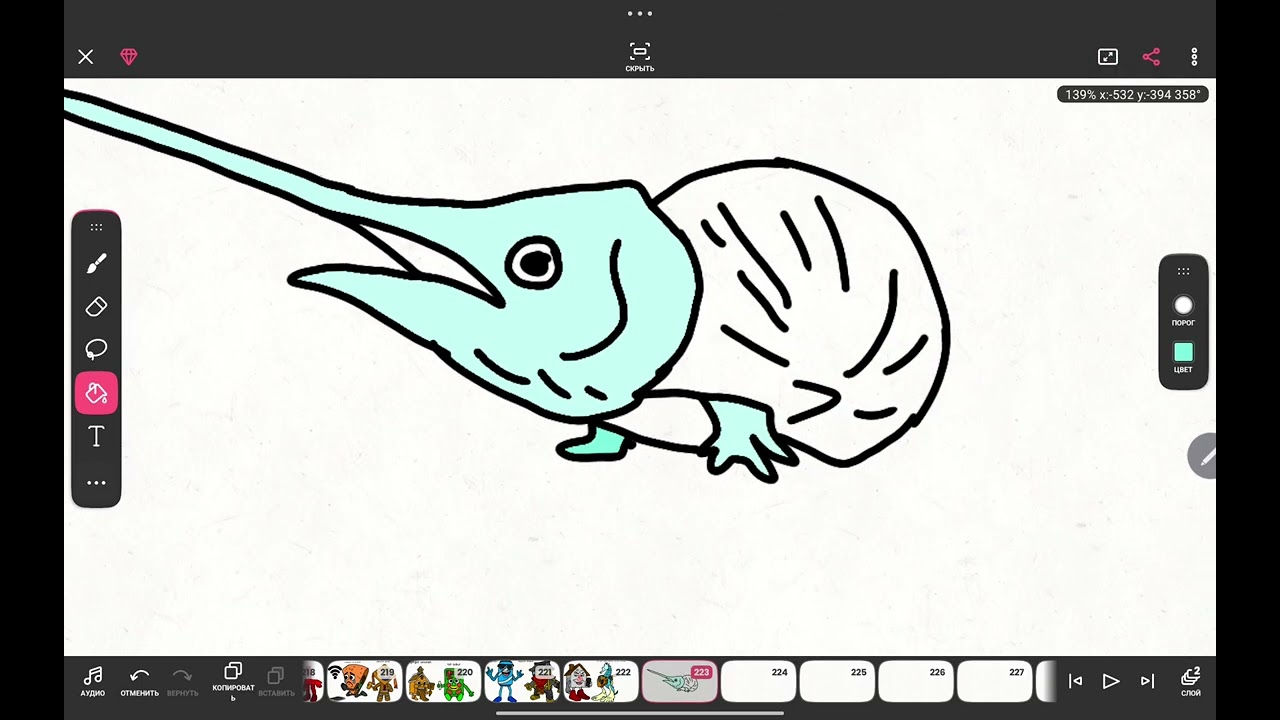Viewport: 1280px width, 720px height.
Task: Select the current frame 223 thumbnail
Action: pyautogui.click(x=680, y=681)
